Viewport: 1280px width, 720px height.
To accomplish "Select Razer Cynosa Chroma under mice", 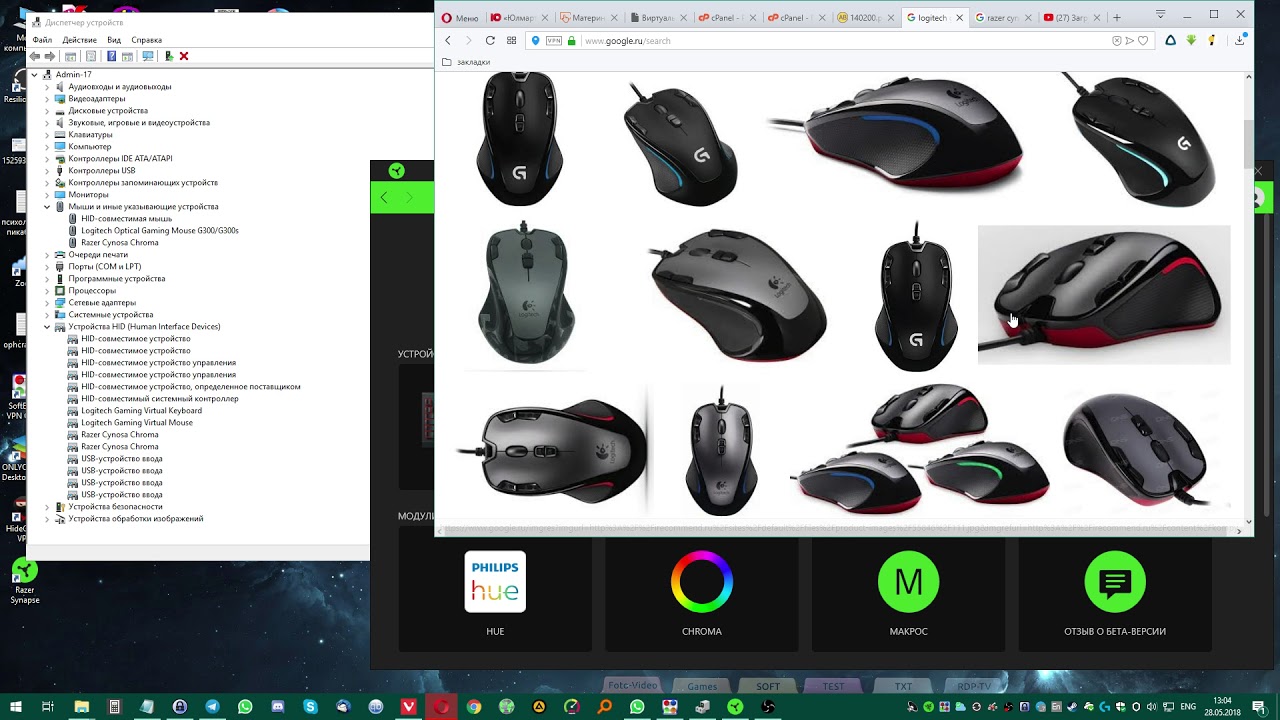I will click(x=120, y=243).
